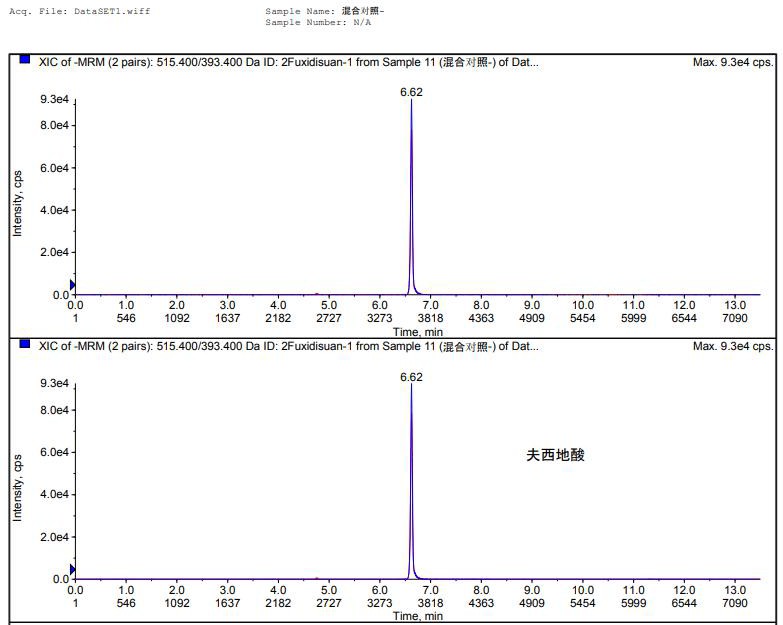Click the bottom chart's Intensity, cps axis label
Viewport: 783px width, 625px height.
17,488
